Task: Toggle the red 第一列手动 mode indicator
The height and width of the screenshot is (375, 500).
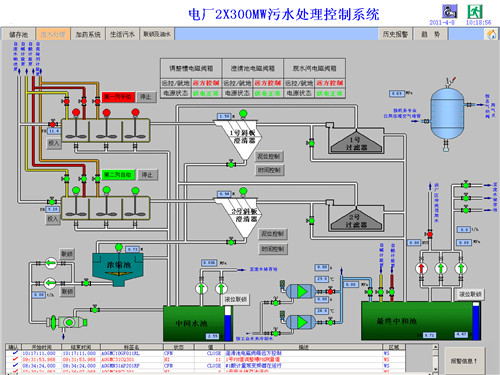Action: [118, 97]
